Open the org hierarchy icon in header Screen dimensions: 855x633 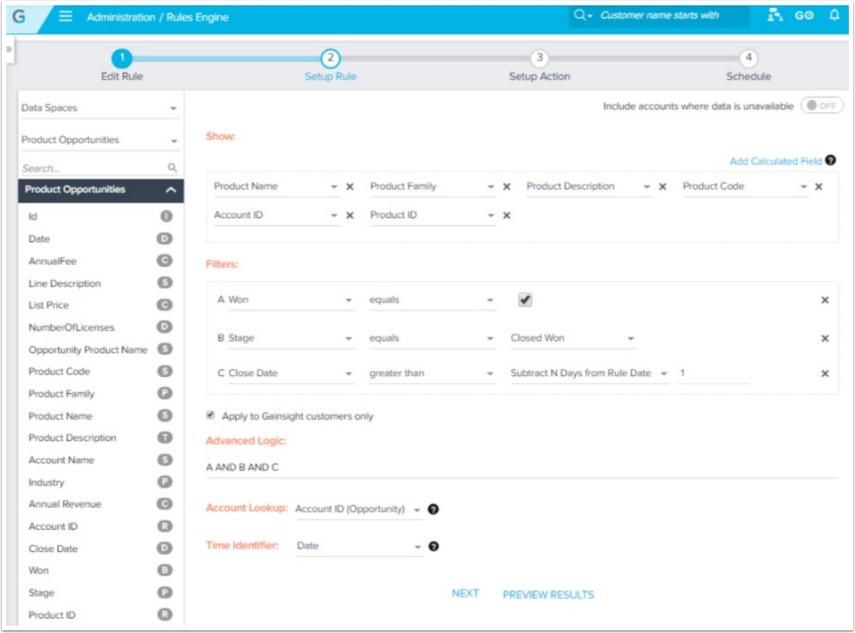(775, 15)
